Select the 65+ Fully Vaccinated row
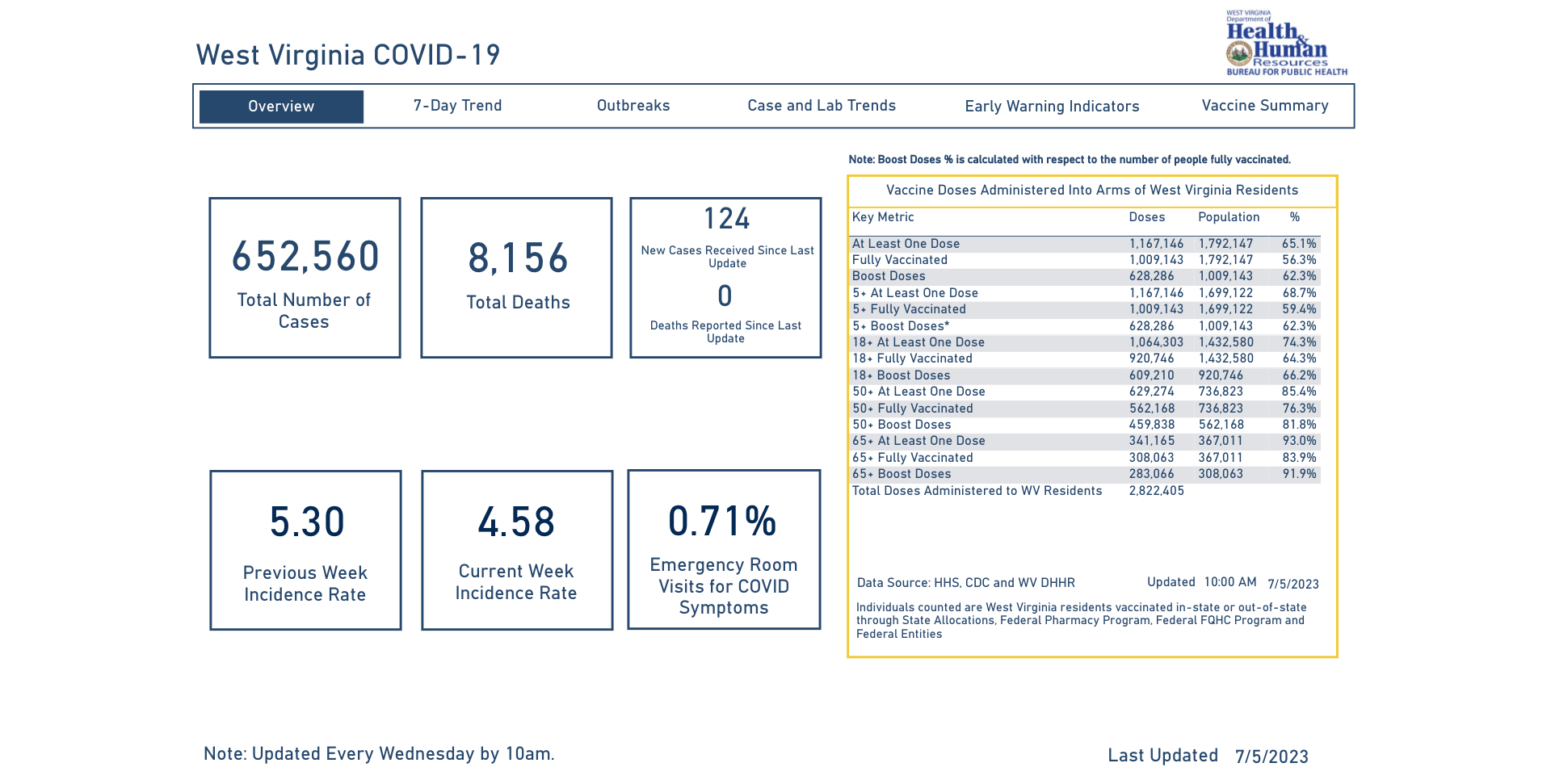 tap(1085, 458)
